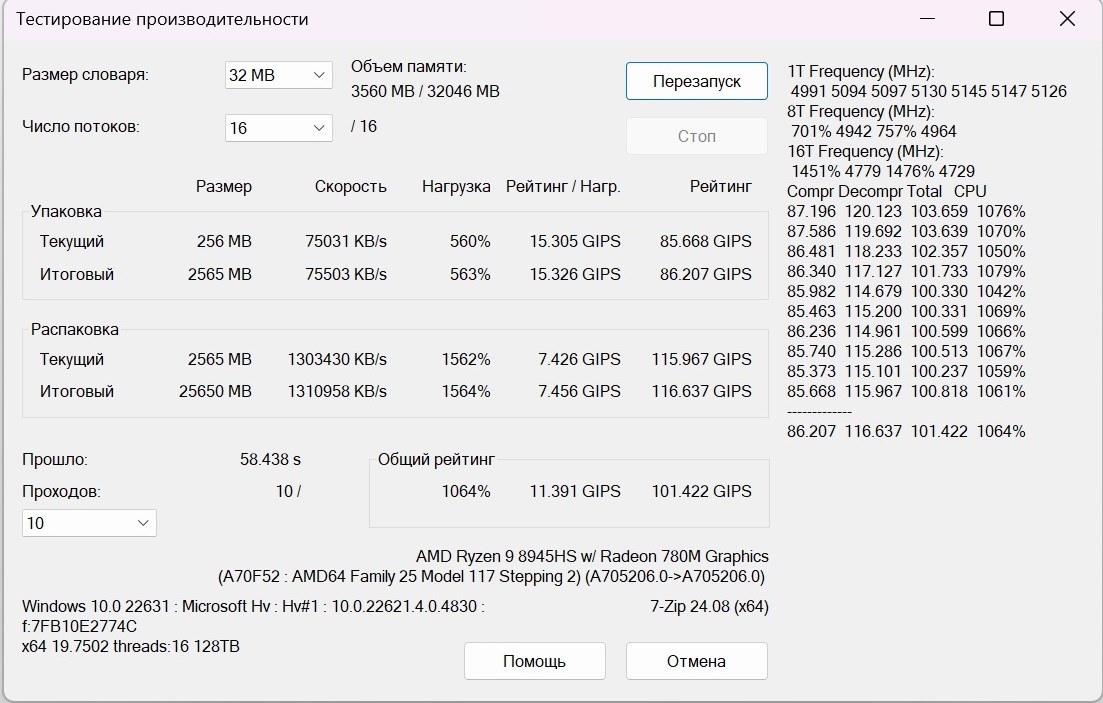Open help with the Помощь button
This screenshot has width=1103, height=703.
click(534, 661)
